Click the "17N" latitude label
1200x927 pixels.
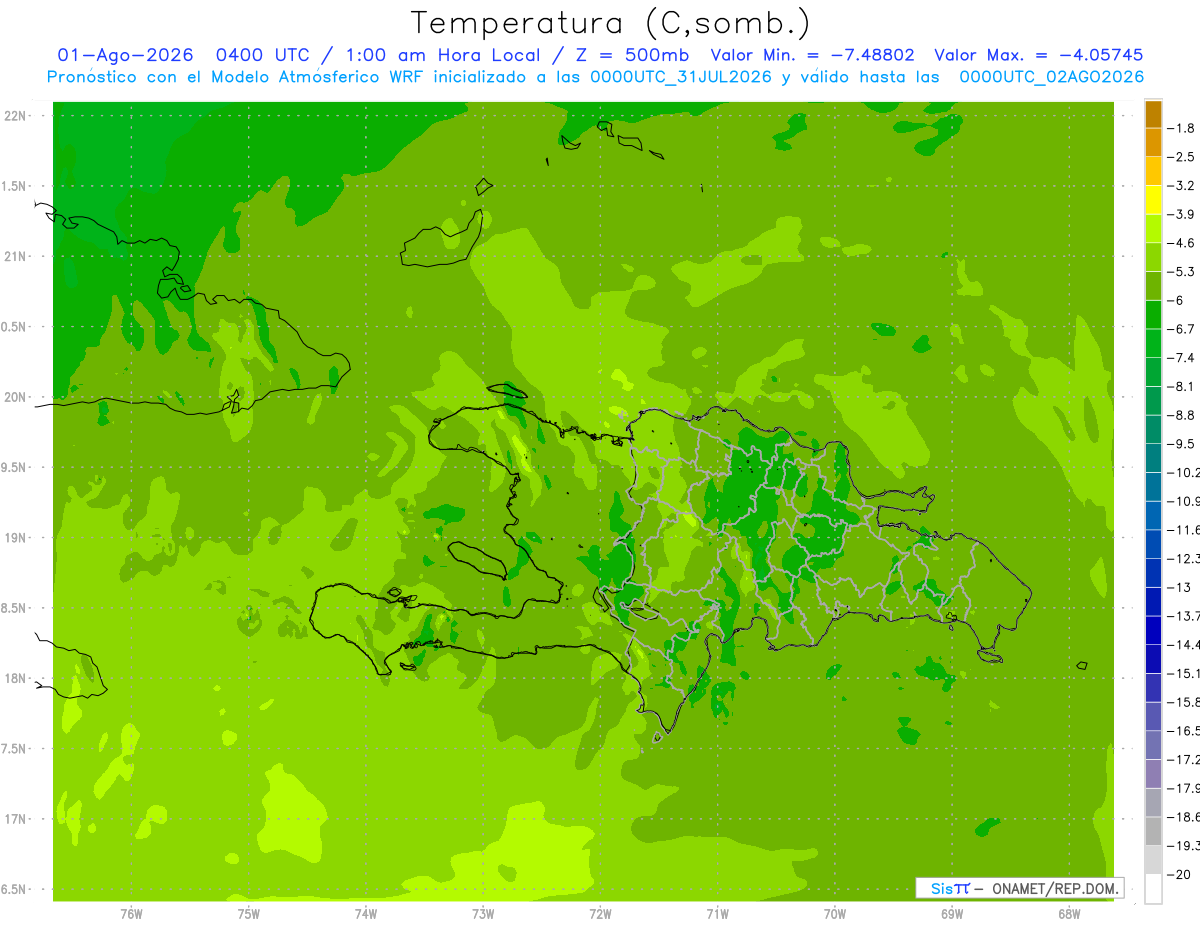pos(16,819)
